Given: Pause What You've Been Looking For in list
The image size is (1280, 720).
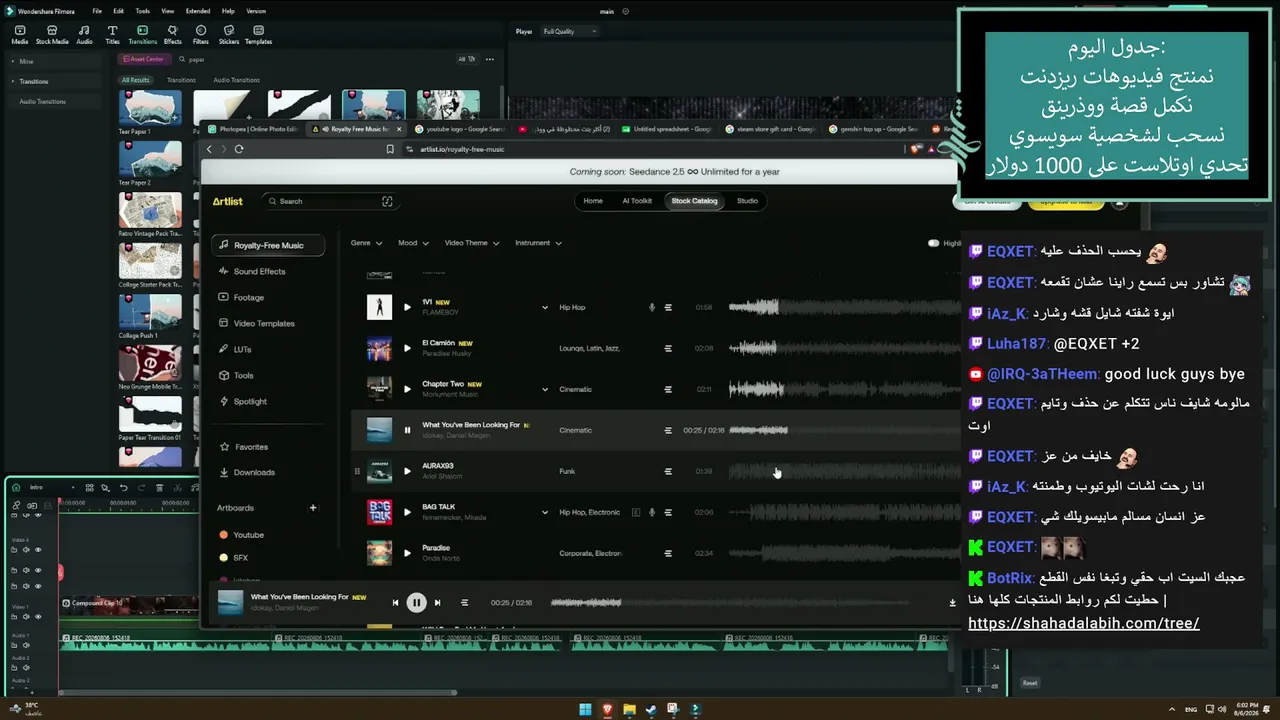Looking at the screenshot, I should click(x=407, y=430).
